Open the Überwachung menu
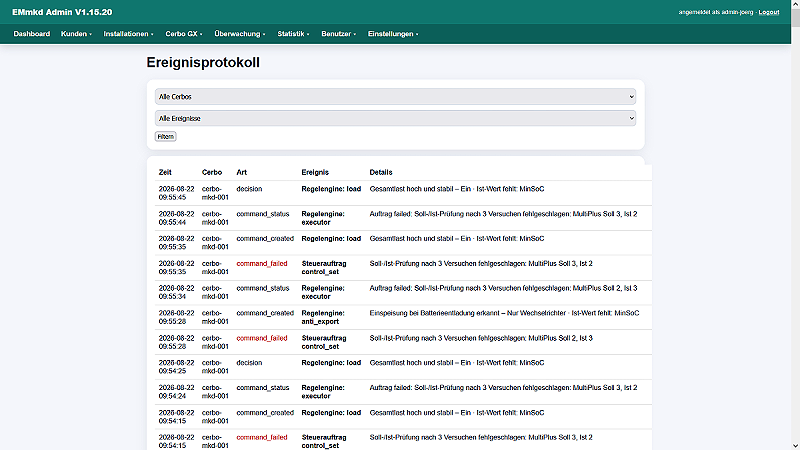 pyautogui.click(x=240, y=34)
